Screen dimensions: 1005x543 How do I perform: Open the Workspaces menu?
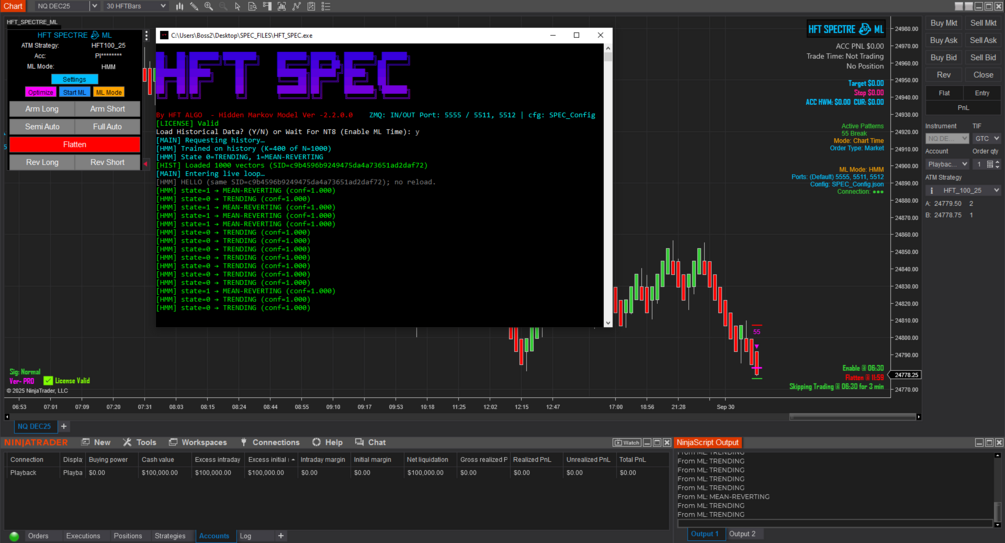197,442
